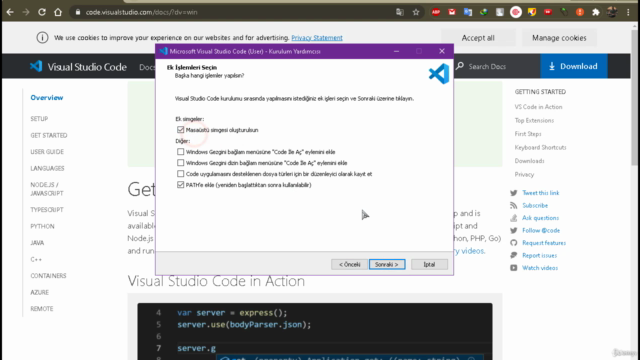The height and width of the screenshot is (360, 640).
Task: Jump to Privacy section link
Action: (x=524, y=174)
